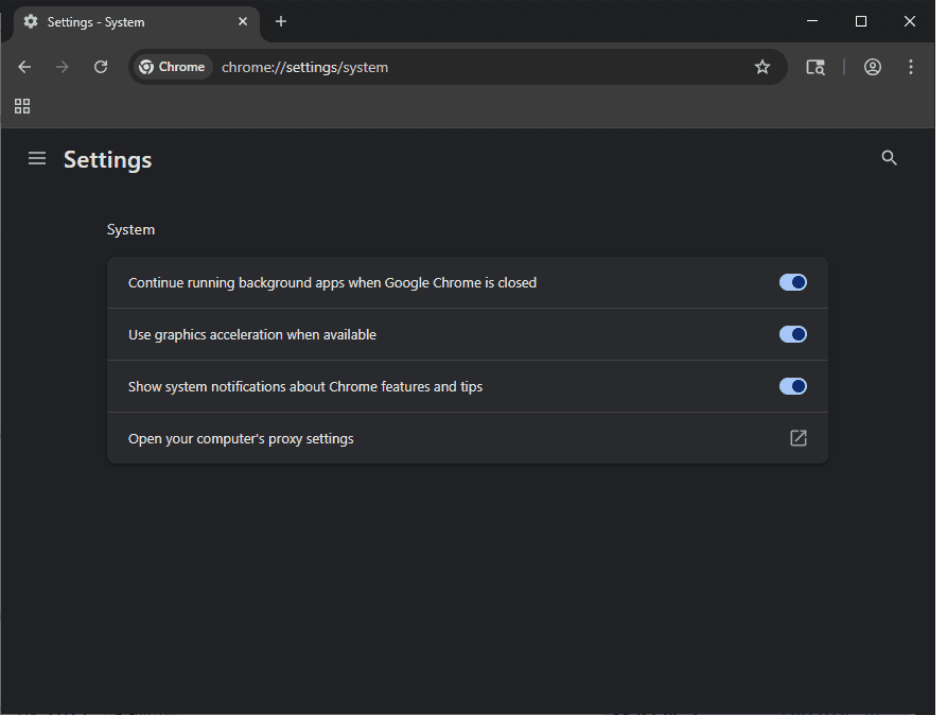The height and width of the screenshot is (715, 936).
Task: Select the Settings - System tab
Action: 137,22
